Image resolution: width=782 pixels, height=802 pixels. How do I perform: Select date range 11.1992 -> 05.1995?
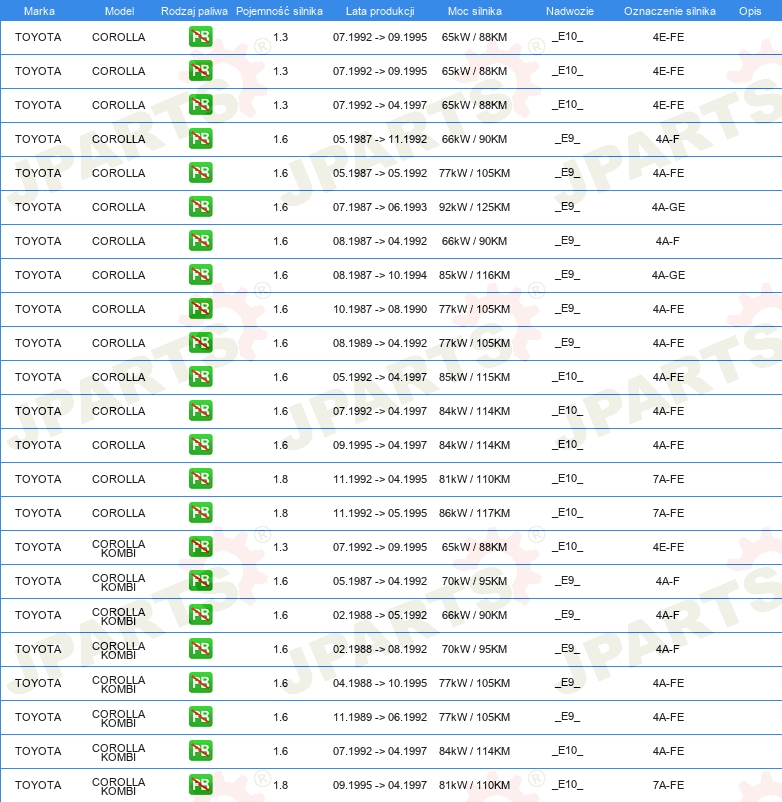point(379,513)
